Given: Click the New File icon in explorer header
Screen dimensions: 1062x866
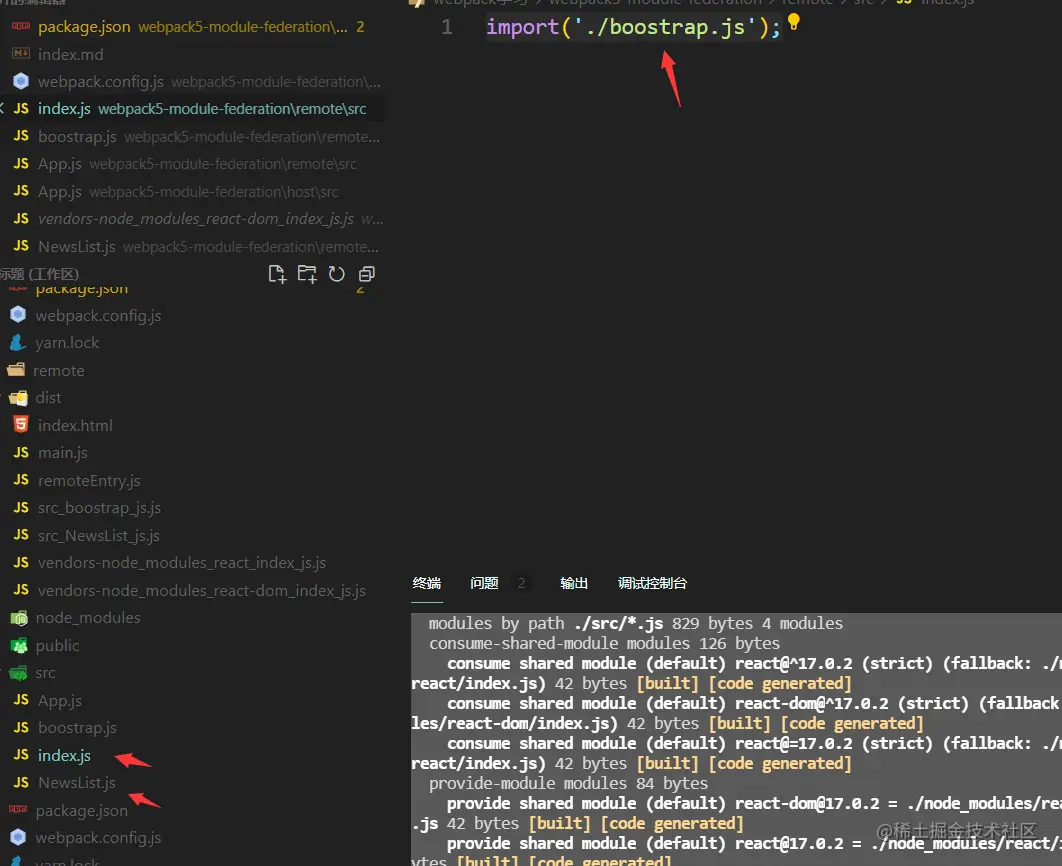Looking at the screenshot, I should (277, 274).
